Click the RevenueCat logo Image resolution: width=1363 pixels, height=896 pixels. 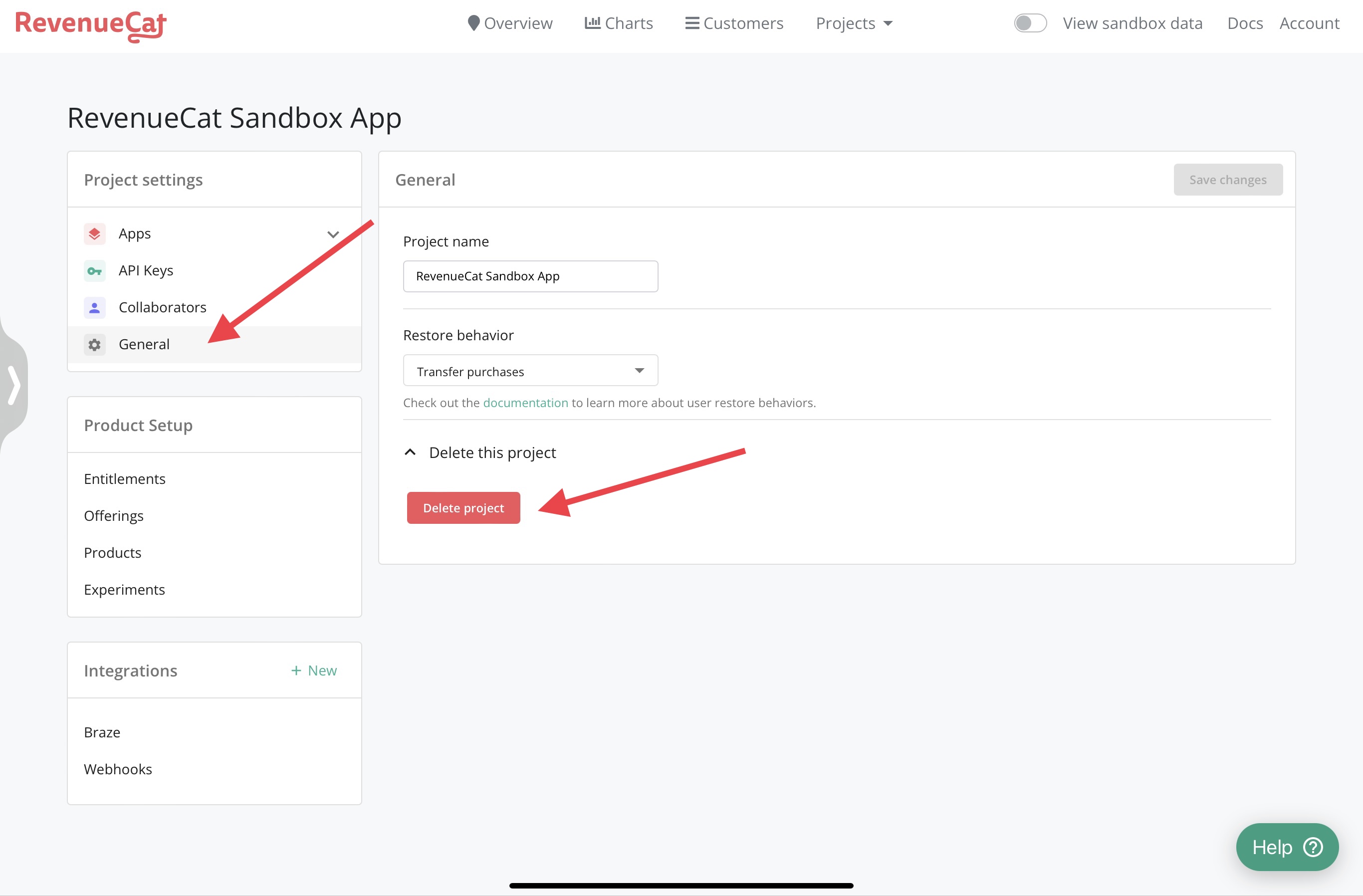click(x=90, y=25)
